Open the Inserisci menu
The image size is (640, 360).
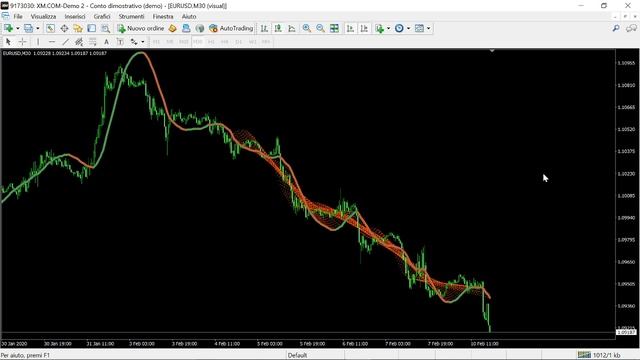coord(75,16)
